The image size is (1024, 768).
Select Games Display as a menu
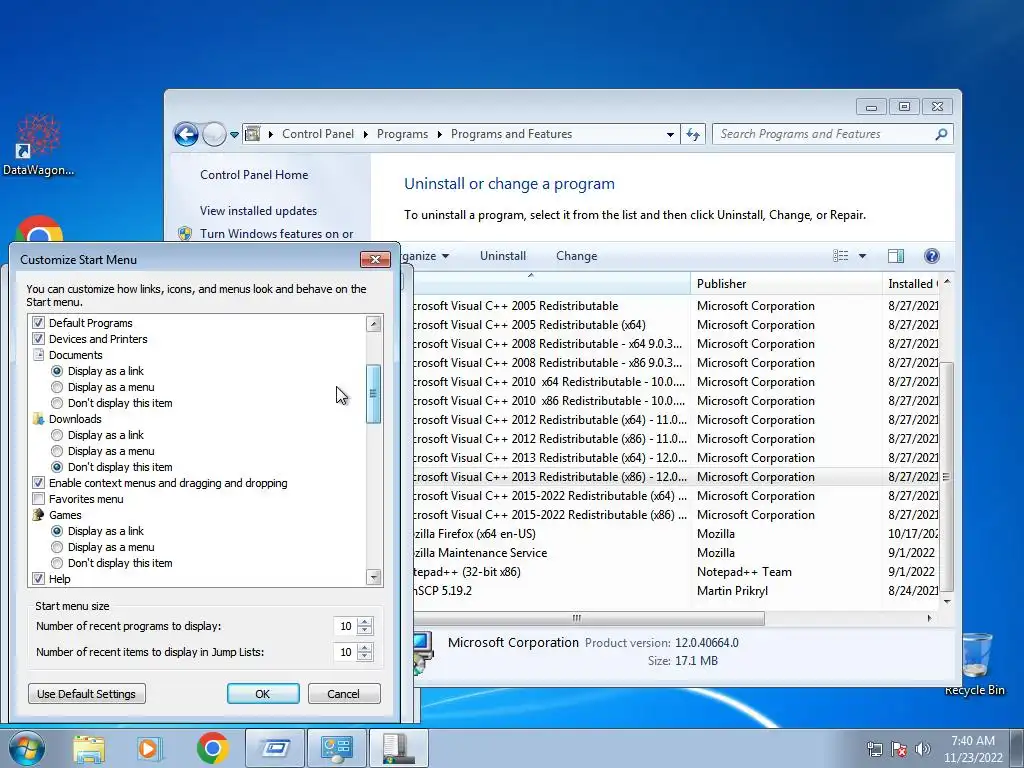[x=57, y=547]
